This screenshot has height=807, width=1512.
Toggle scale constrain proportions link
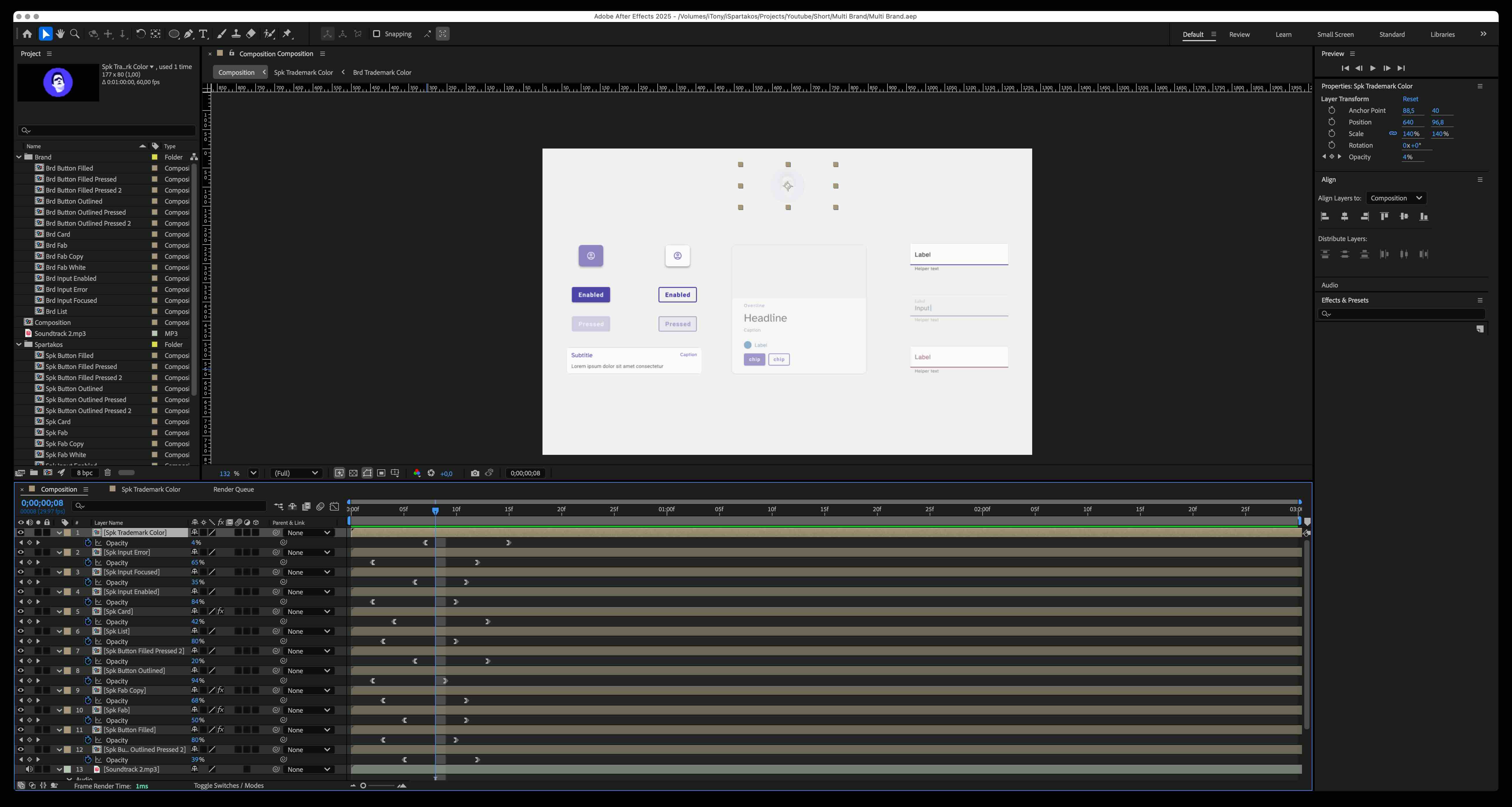(1392, 134)
